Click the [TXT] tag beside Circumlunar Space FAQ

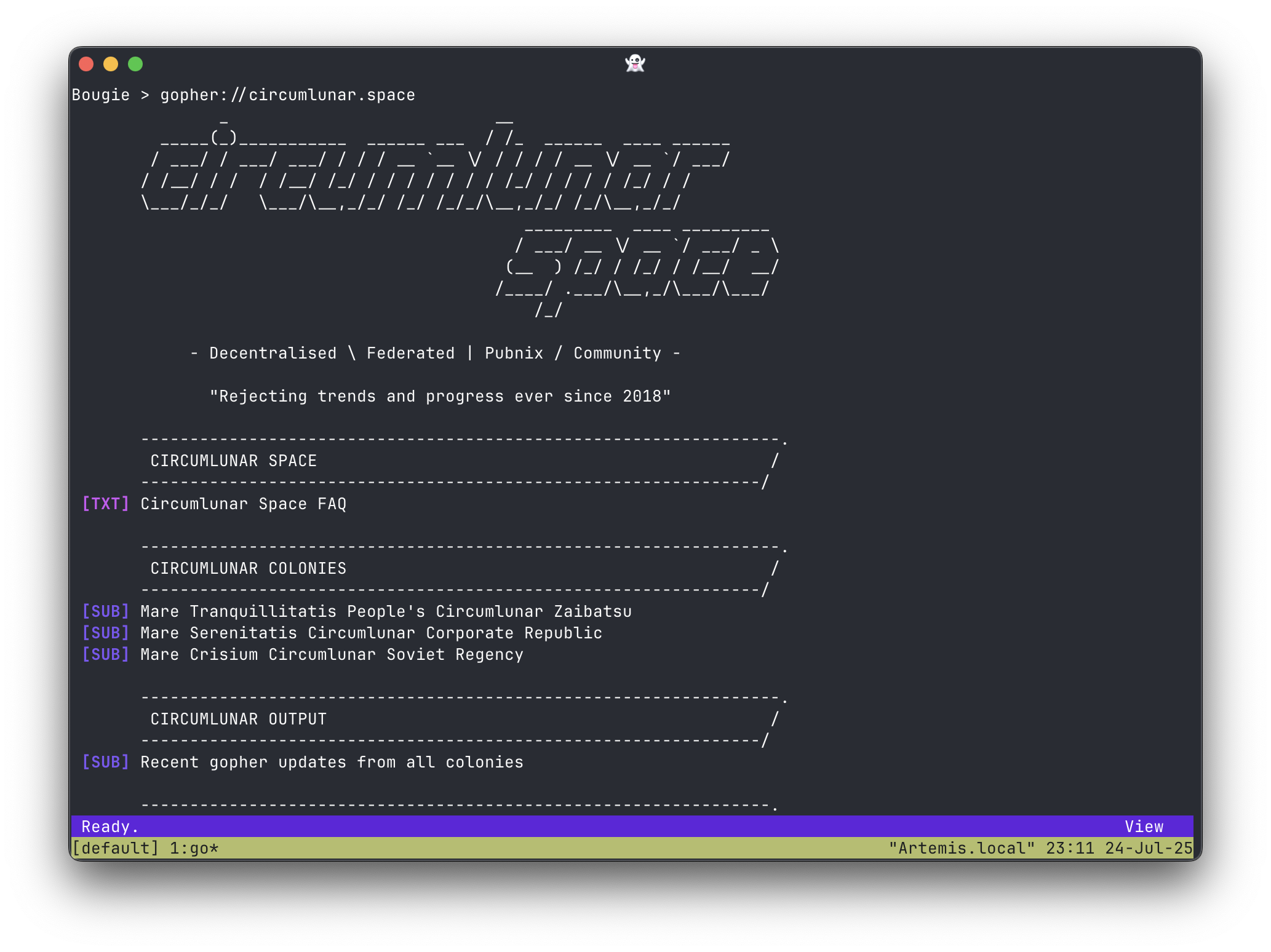point(106,503)
